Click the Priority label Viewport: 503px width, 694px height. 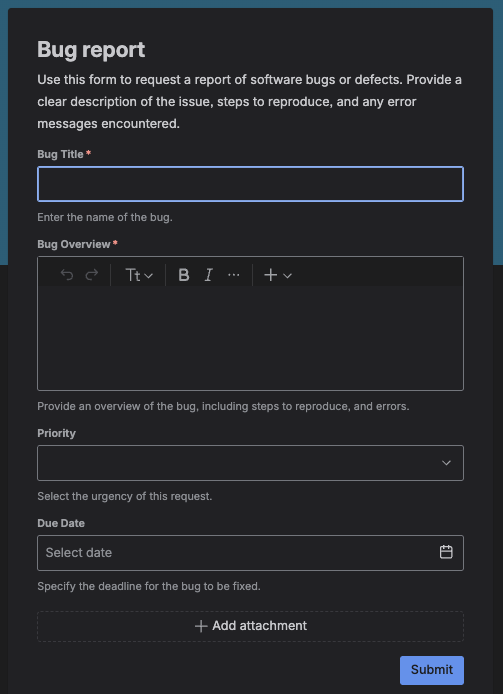pos(56,433)
